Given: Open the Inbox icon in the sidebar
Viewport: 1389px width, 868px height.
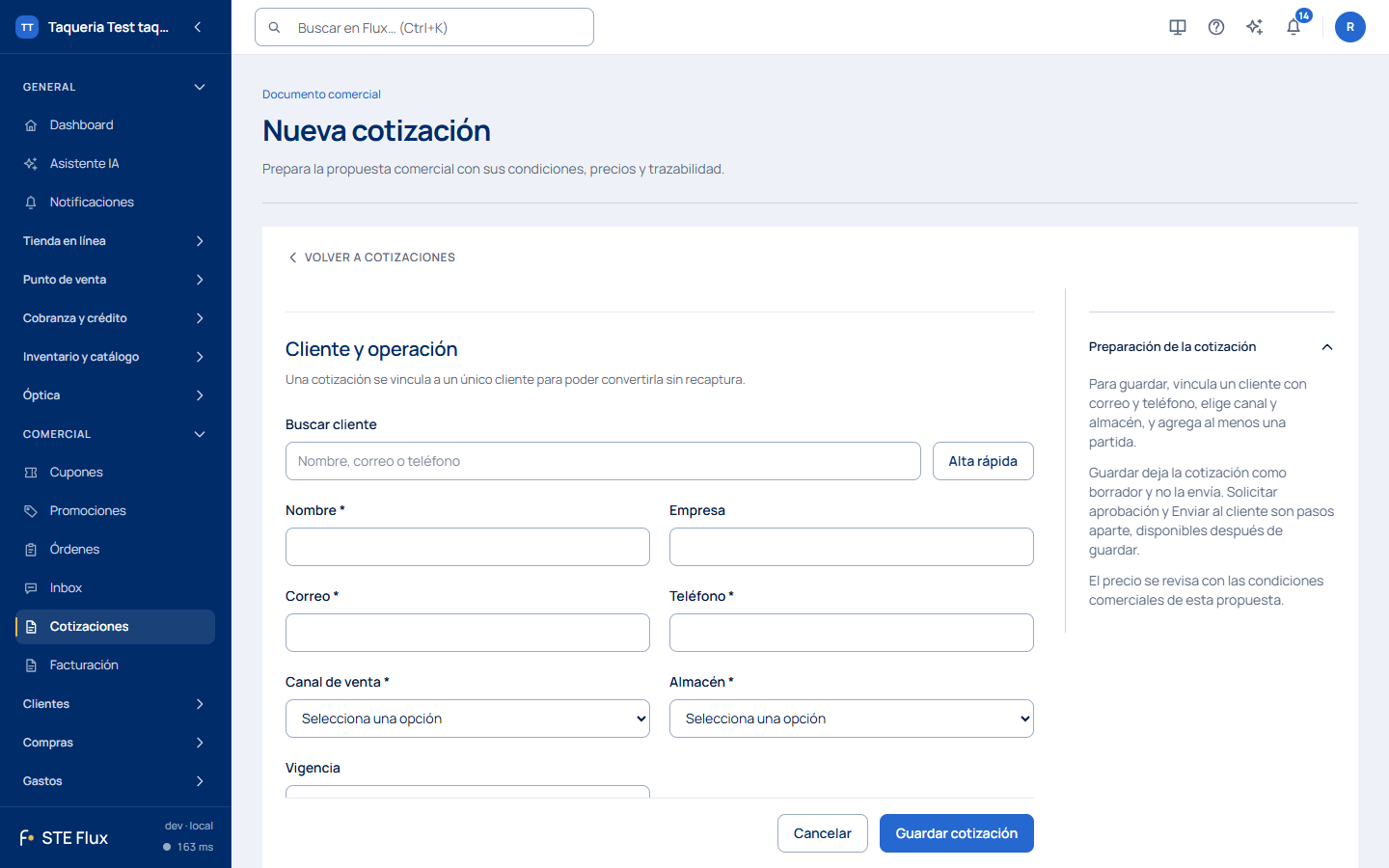Looking at the screenshot, I should point(31,588).
